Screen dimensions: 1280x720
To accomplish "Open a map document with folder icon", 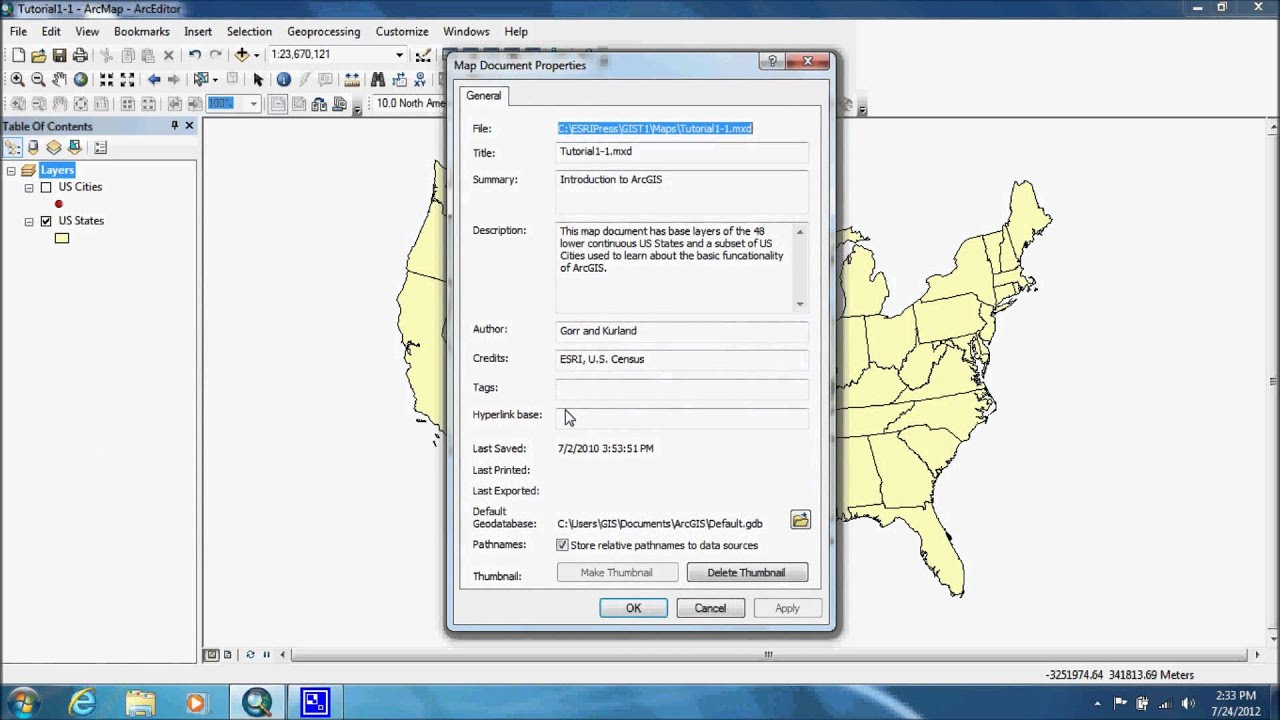I will [x=38, y=55].
